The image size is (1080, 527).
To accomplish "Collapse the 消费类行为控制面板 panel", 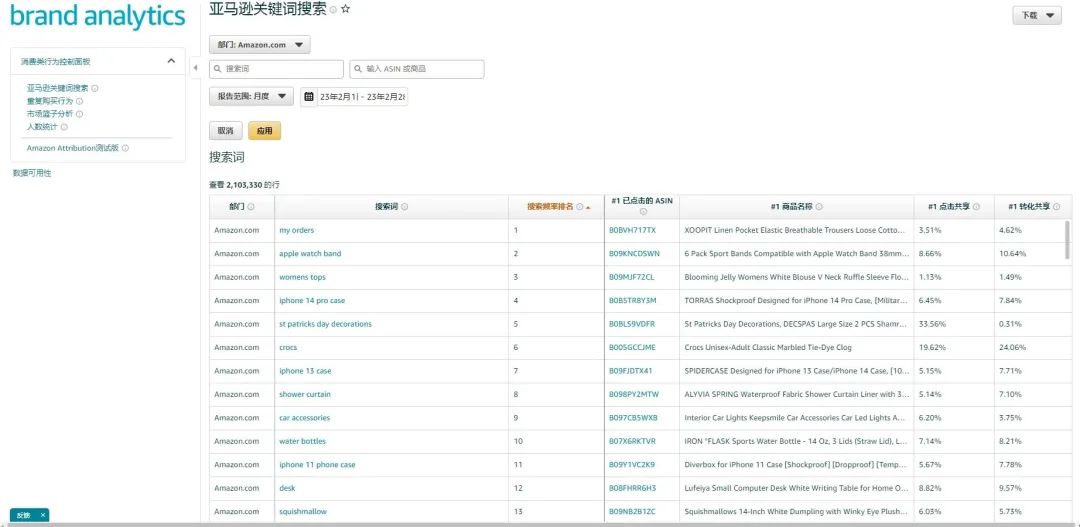I will 171,61.
